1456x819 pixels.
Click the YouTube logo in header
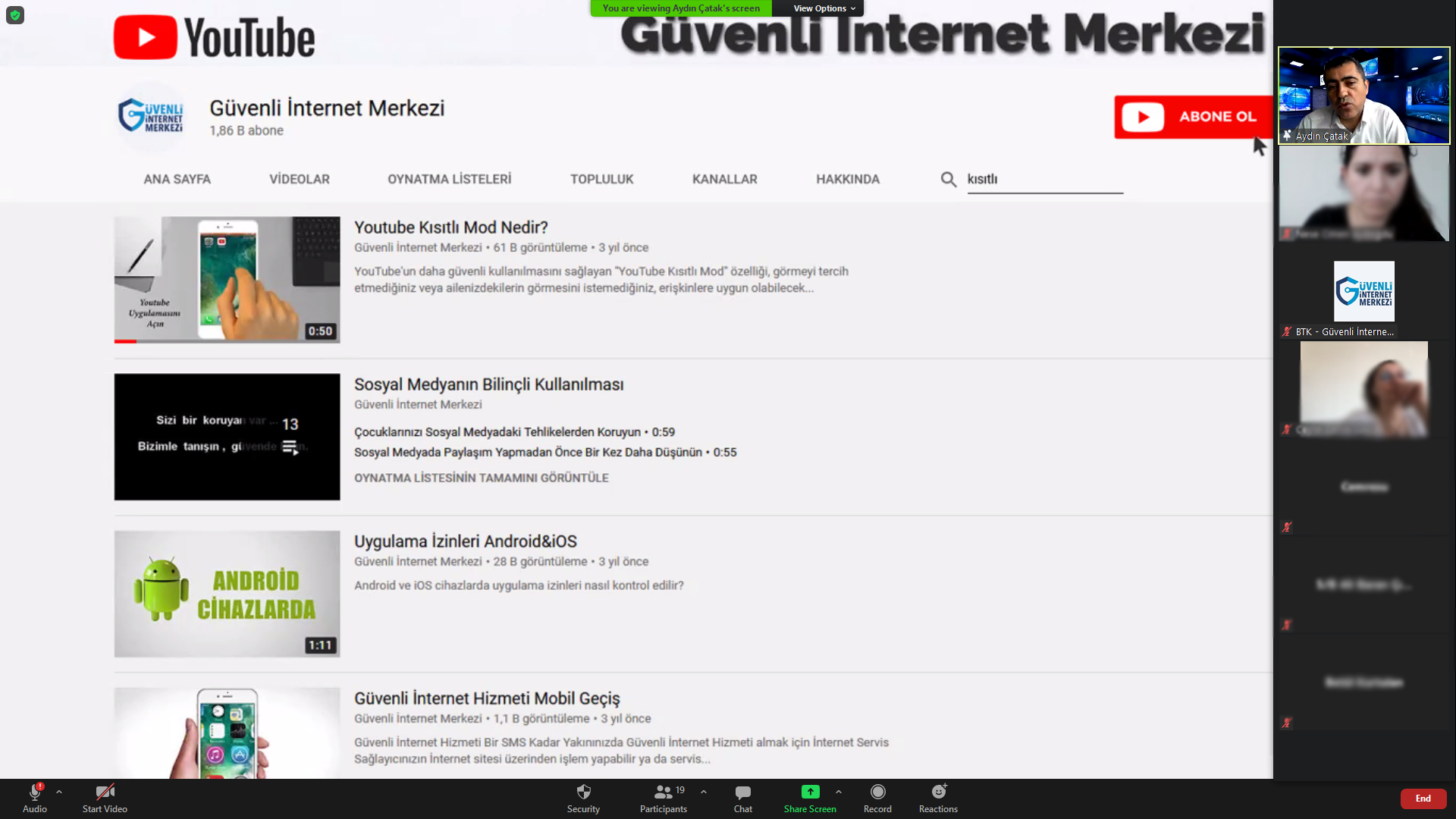click(x=215, y=37)
